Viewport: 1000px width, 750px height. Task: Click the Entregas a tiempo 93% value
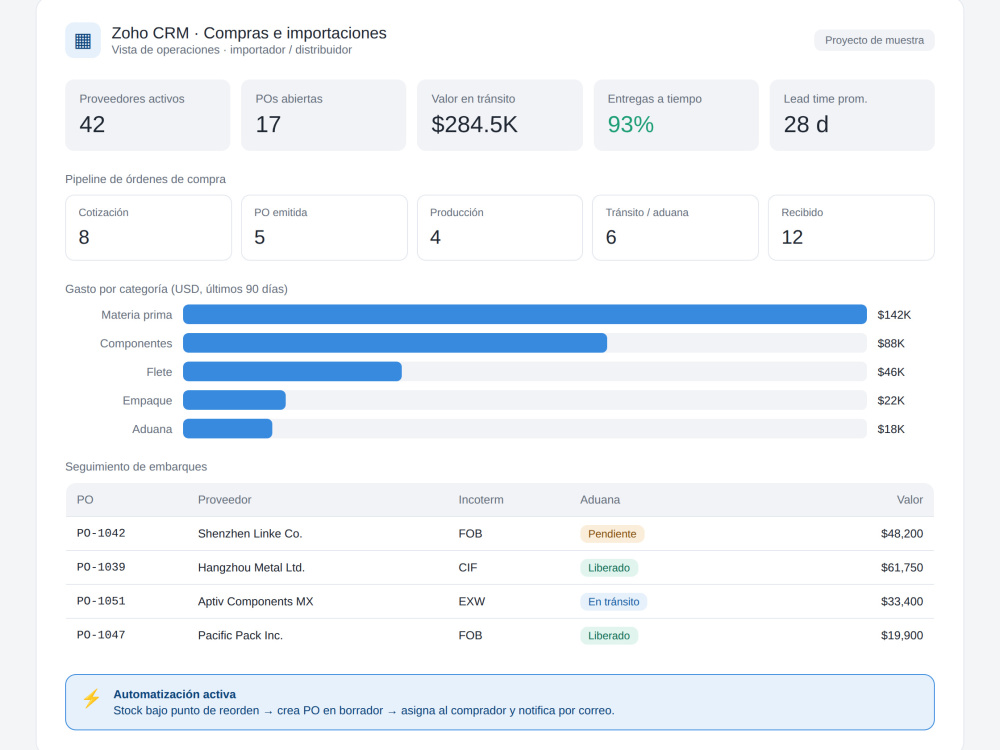(x=631, y=124)
